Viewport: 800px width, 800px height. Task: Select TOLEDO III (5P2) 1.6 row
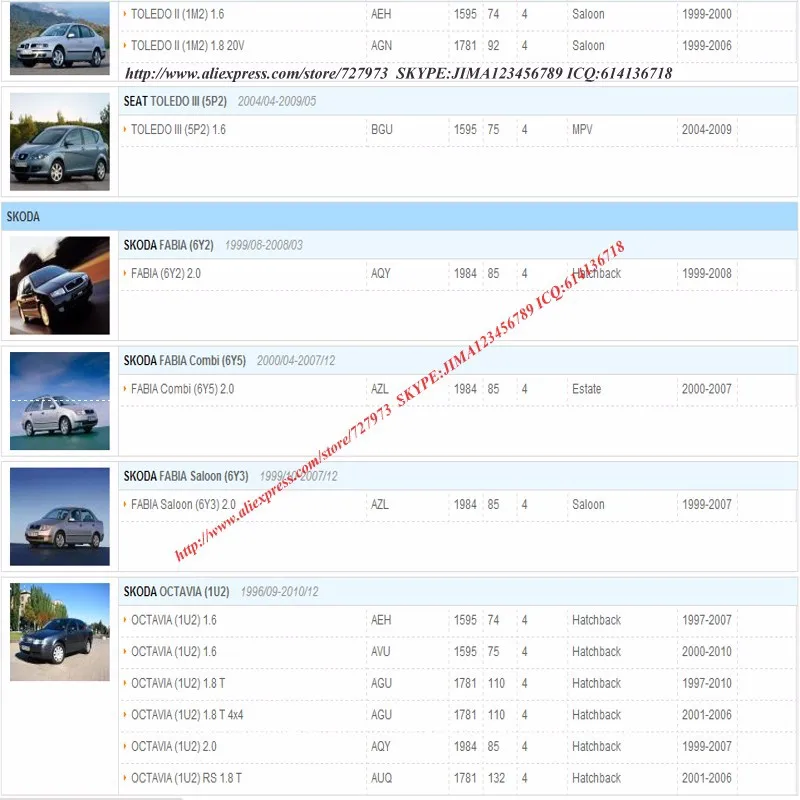point(458,130)
